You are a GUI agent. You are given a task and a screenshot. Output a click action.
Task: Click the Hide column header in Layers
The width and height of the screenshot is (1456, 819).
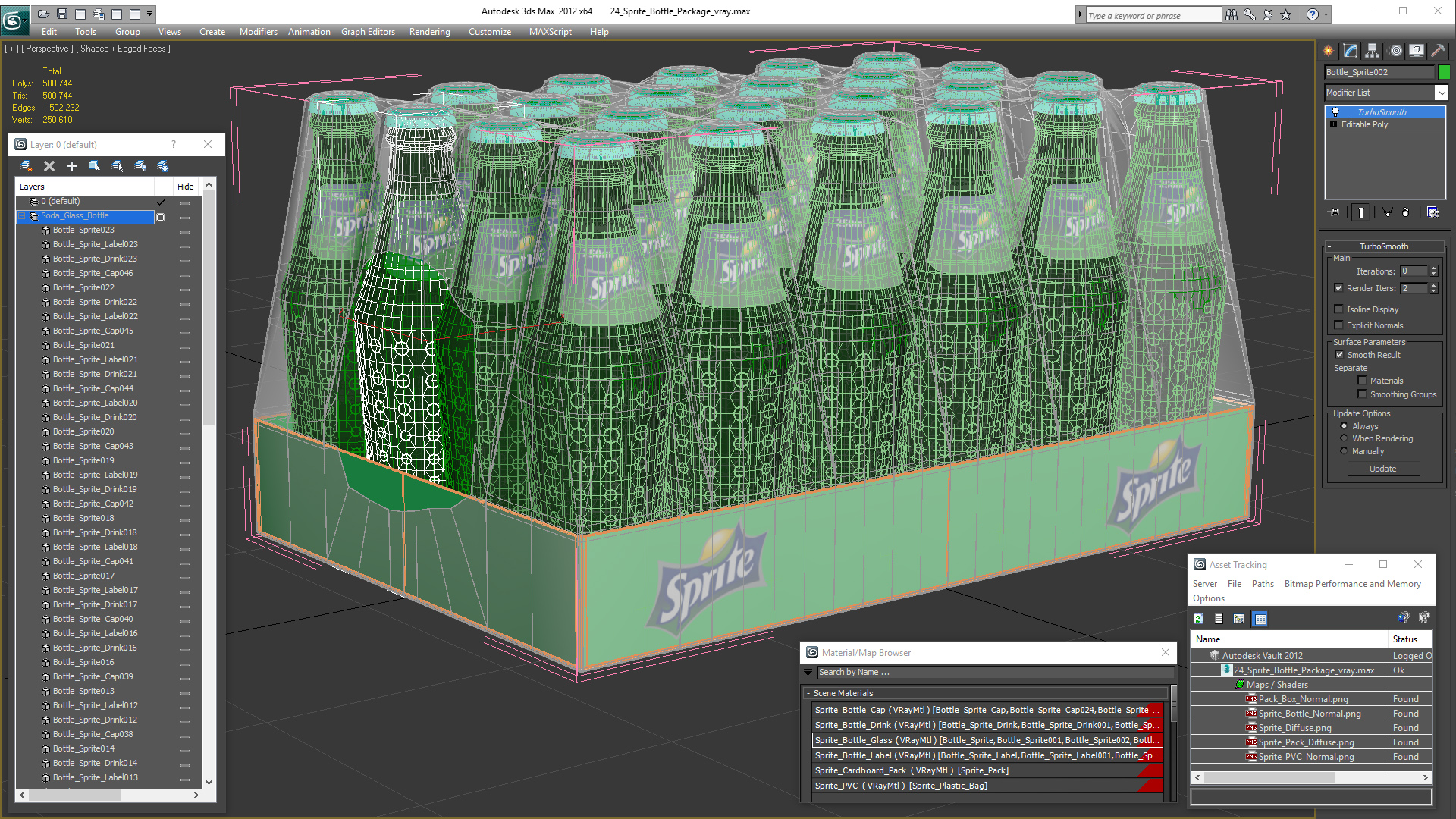point(186,187)
